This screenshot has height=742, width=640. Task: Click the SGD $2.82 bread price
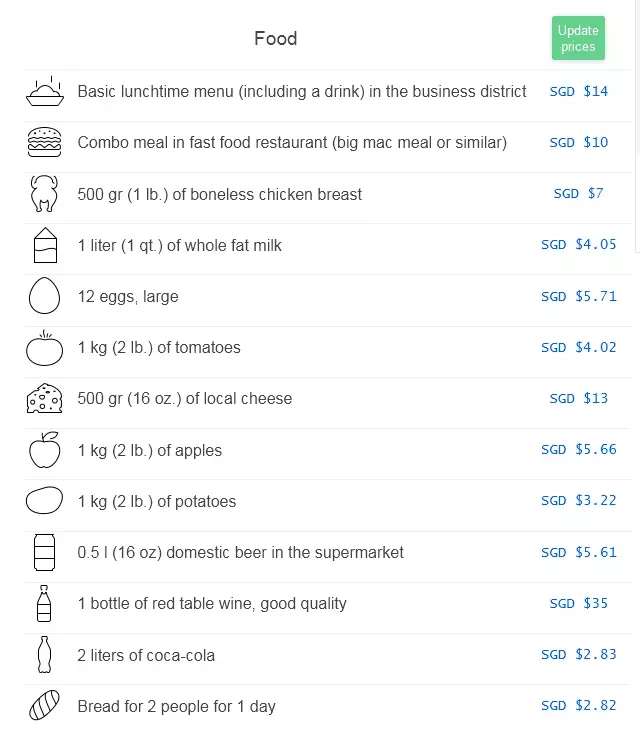(578, 706)
